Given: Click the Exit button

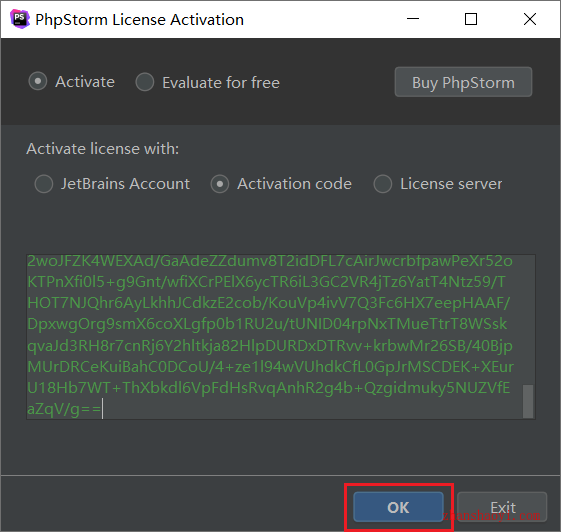Looking at the screenshot, I should 502,507.
